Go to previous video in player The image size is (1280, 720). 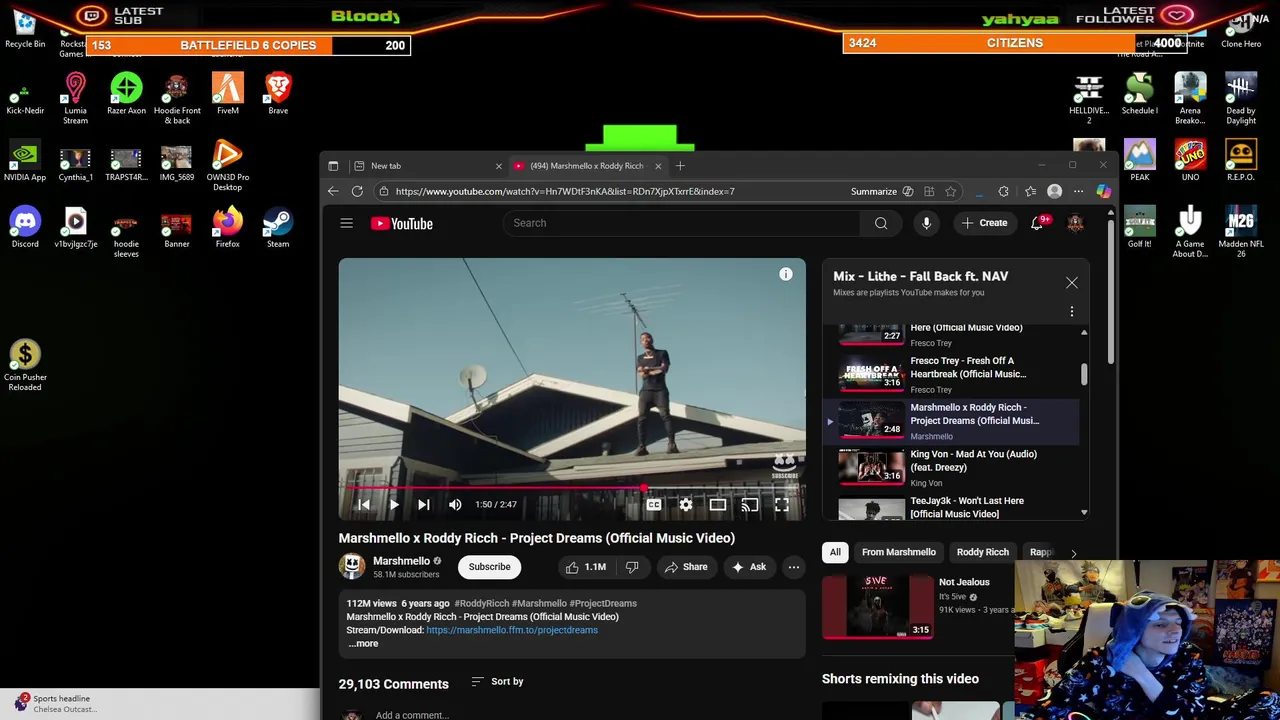pos(364,505)
